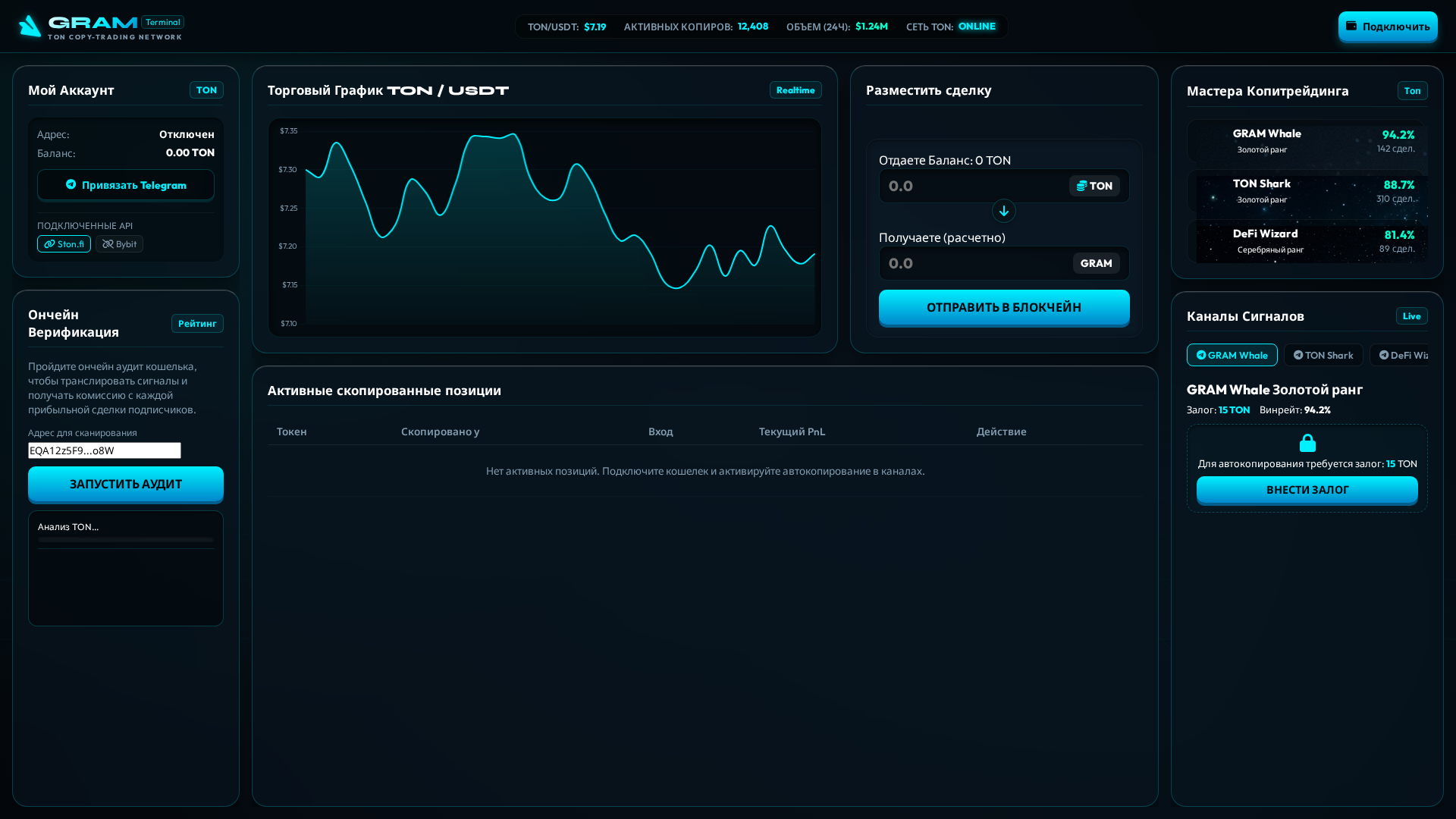The width and height of the screenshot is (1456, 819).
Task: Click the TON/USDT price chart area
Action: click(544, 227)
